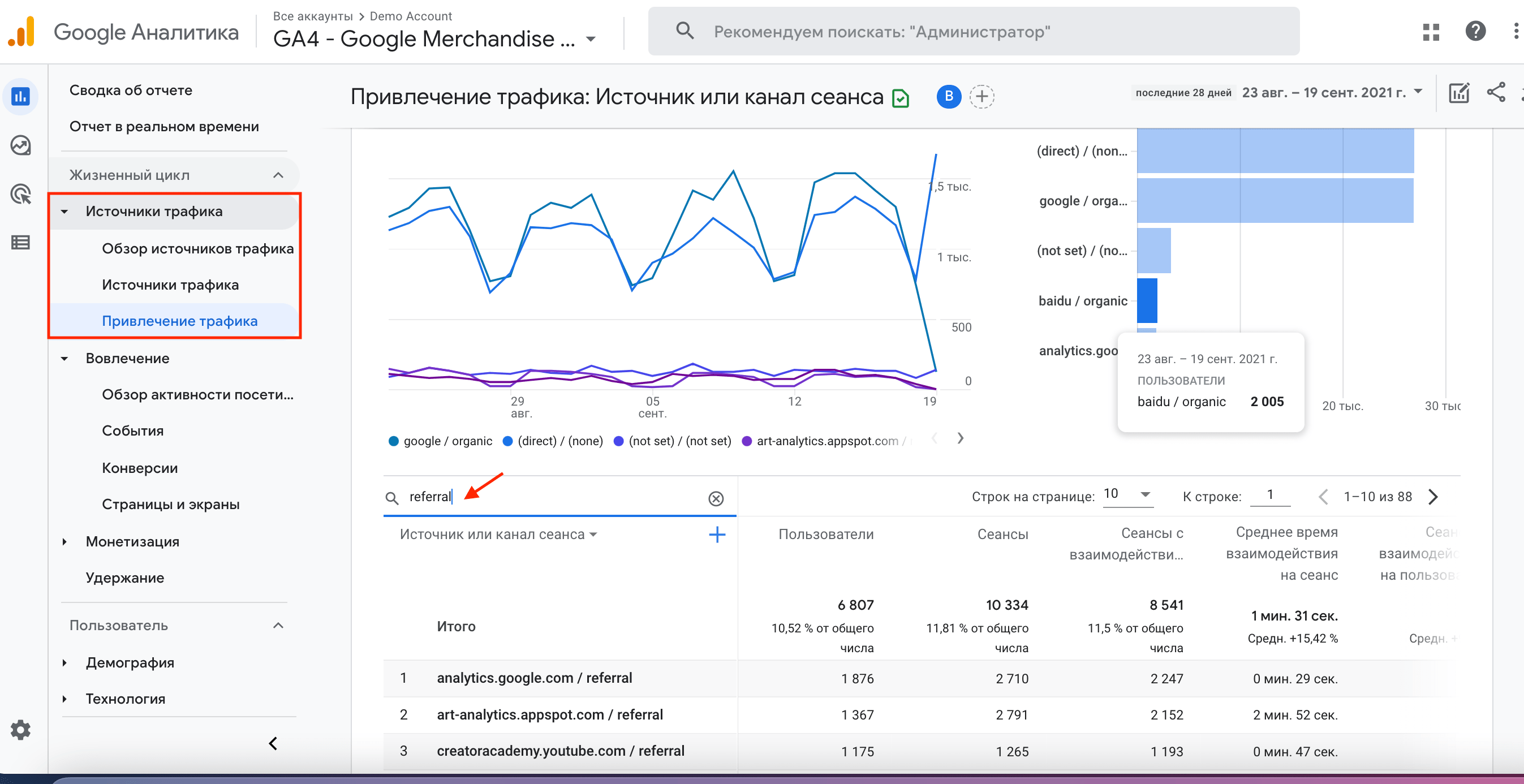Open the session source/medium dimension dropdown
This screenshot has width=1524, height=784.
pos(498,535)
